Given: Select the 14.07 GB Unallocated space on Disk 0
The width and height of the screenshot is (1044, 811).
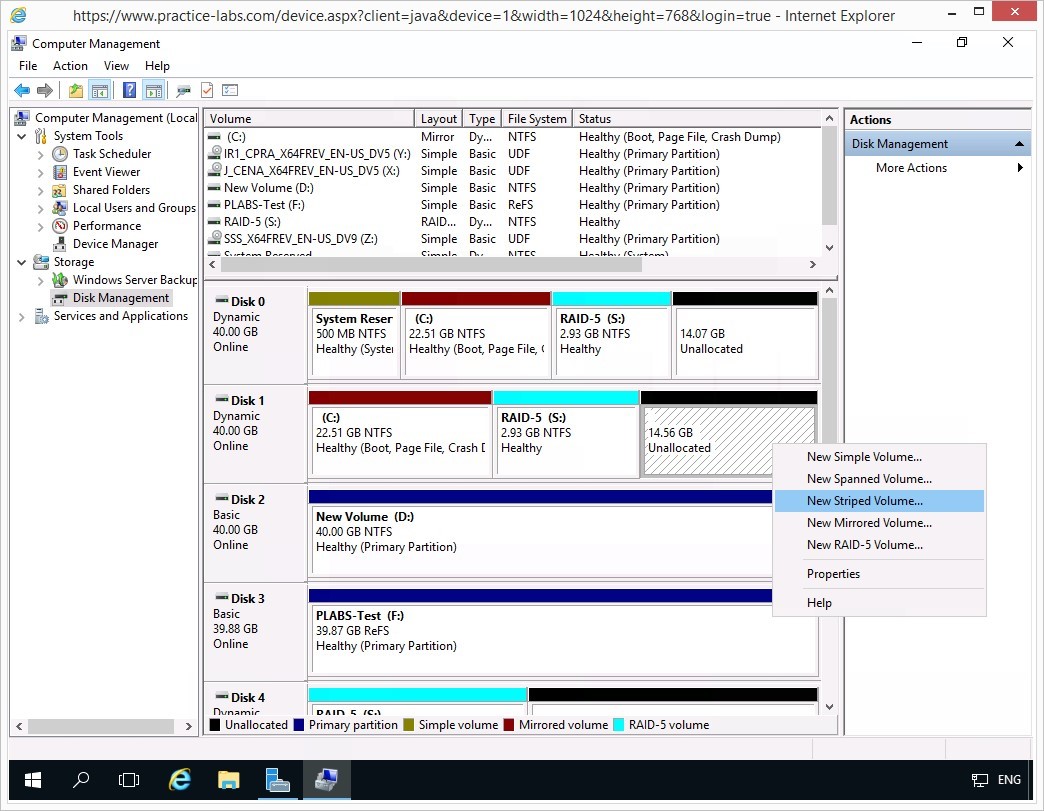Looking at the screenshot, I should [x=744, y=341].
